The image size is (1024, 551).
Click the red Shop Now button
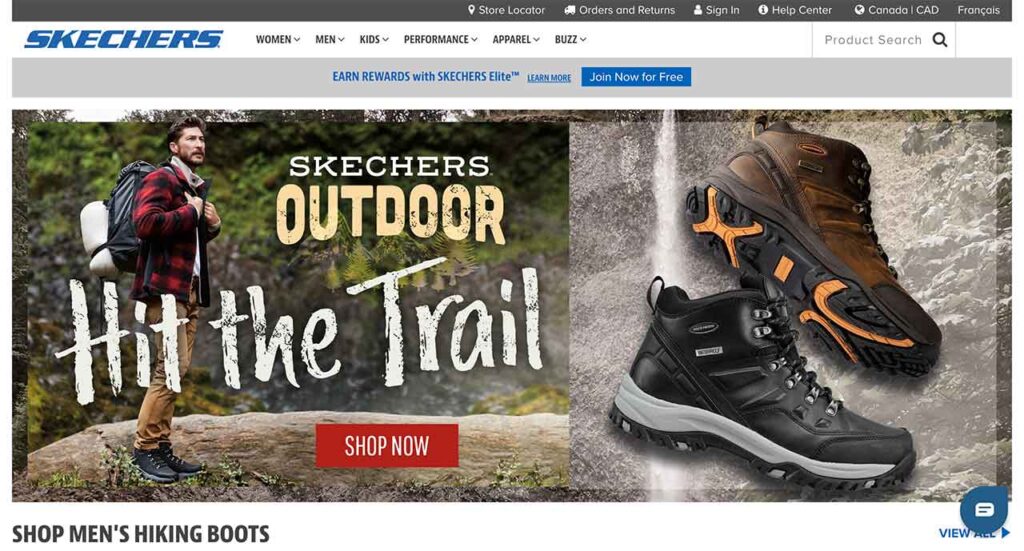coord(387,446)
